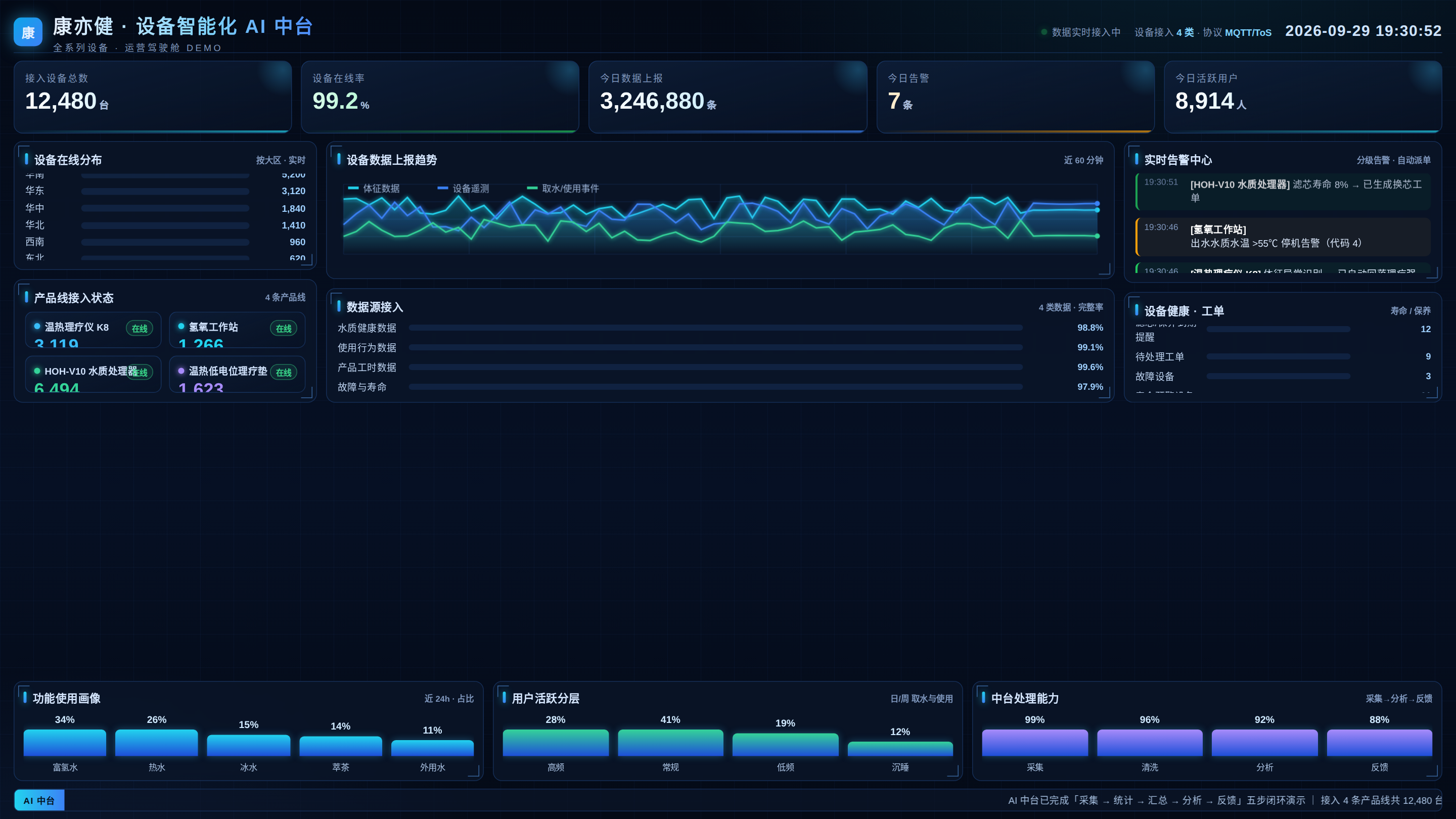Open the 设备在线率 99.2% card
The image size is (1456, 819).
pyautogui.click(x=440, y=97)
